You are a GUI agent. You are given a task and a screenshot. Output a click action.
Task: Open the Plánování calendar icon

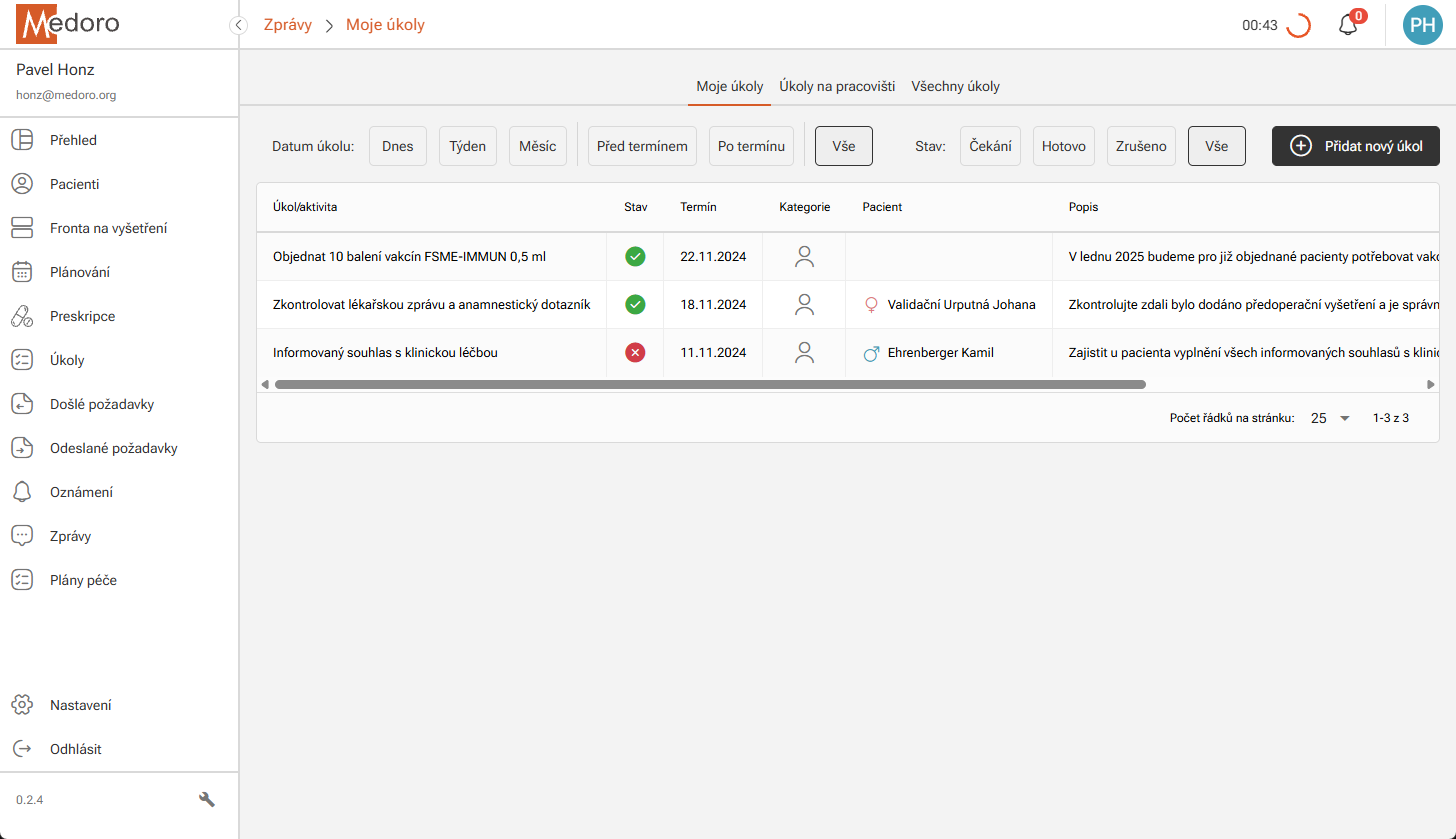(22, 272)
